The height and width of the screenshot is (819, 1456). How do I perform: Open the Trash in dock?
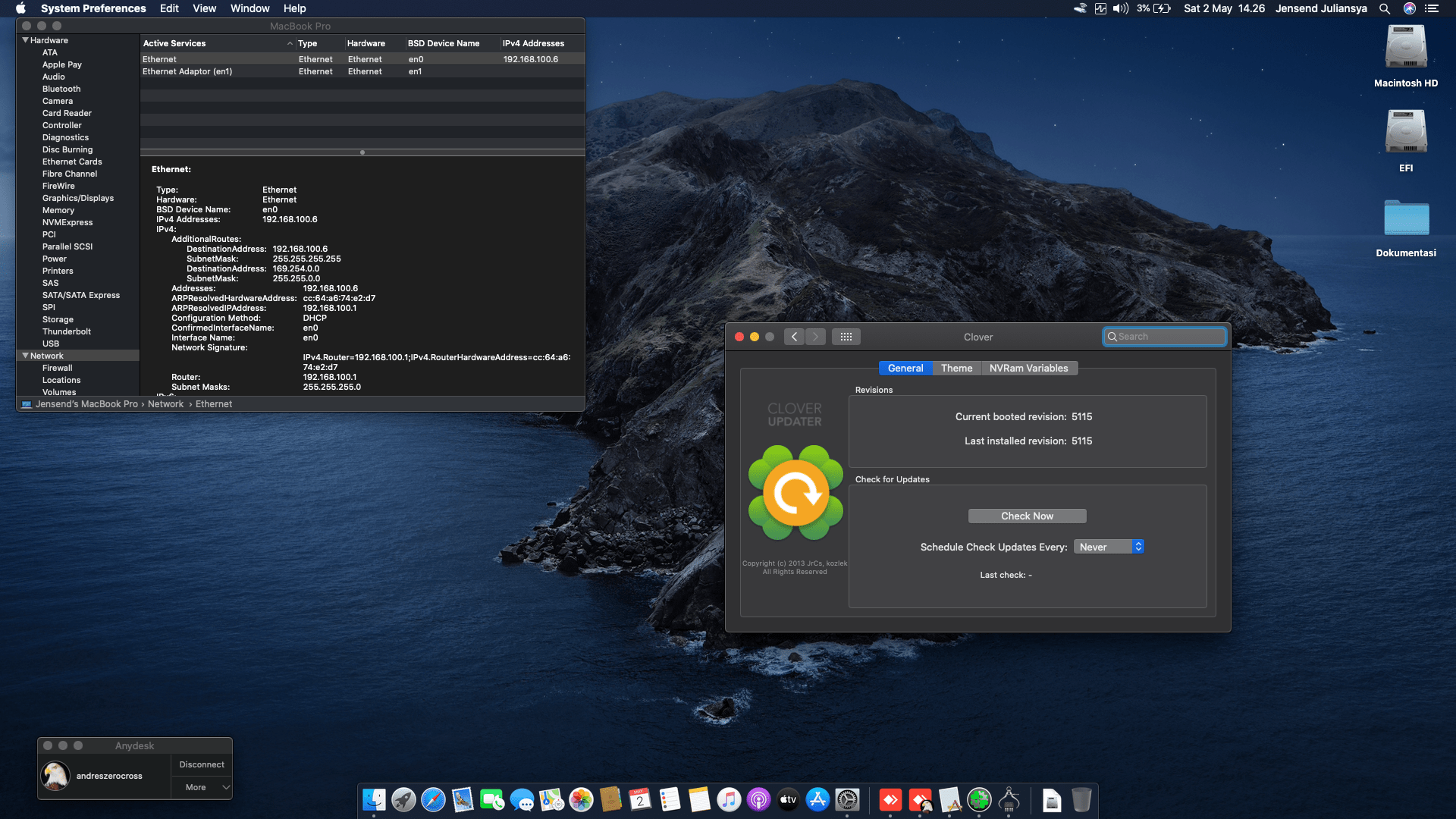[1081, 799]
